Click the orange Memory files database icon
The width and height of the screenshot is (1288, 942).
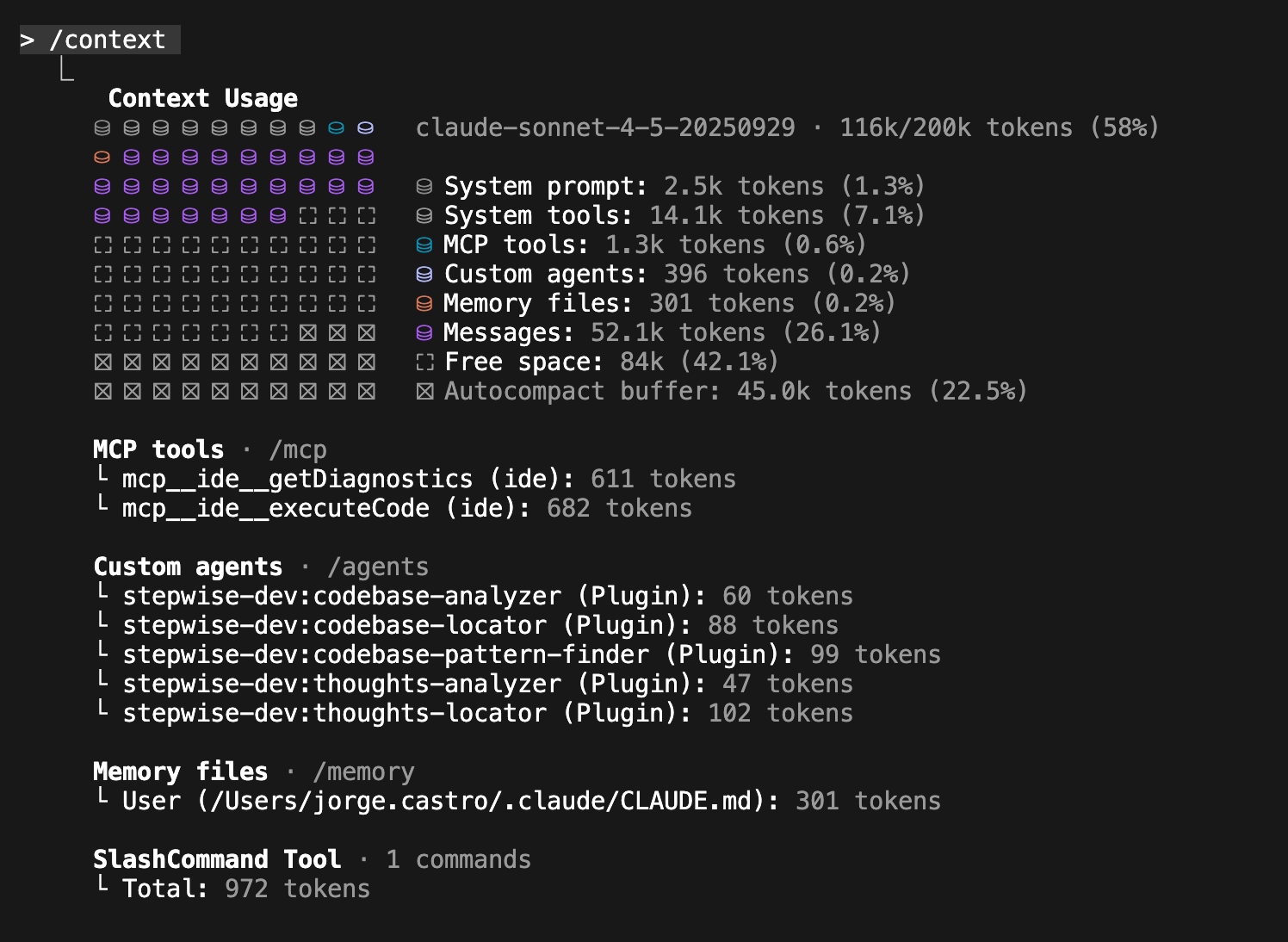(x=424, y=303)
